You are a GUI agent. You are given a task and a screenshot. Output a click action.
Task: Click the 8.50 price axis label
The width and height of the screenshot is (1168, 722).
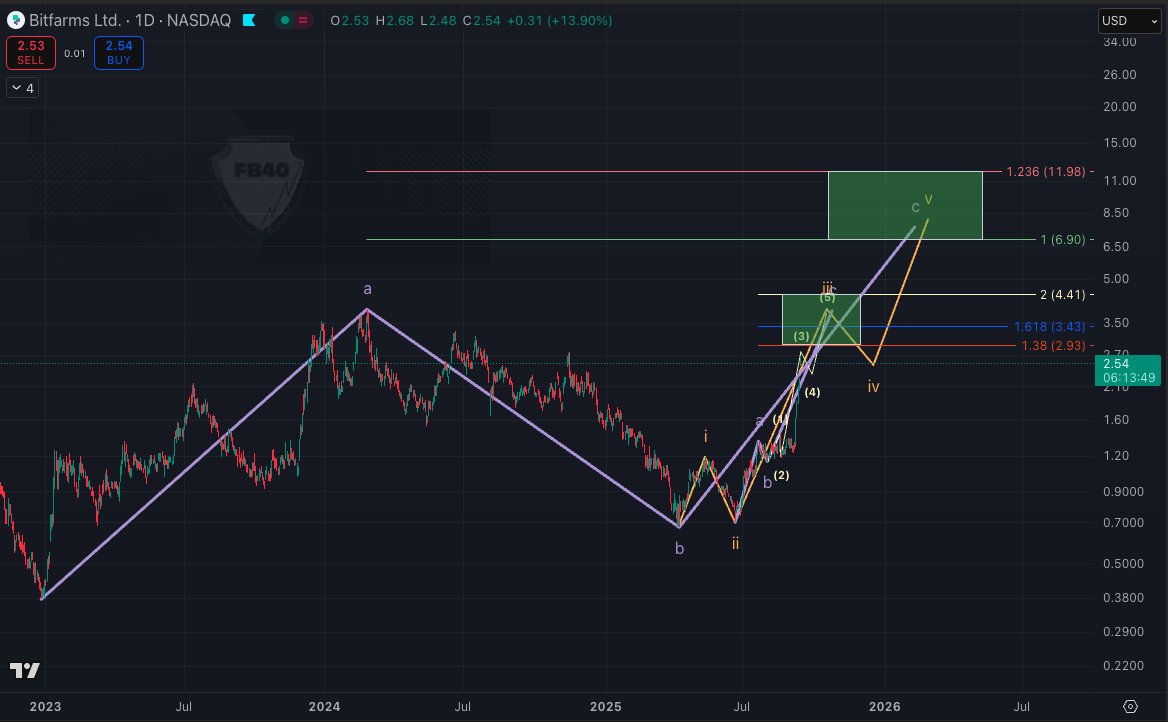(1116, 212)
